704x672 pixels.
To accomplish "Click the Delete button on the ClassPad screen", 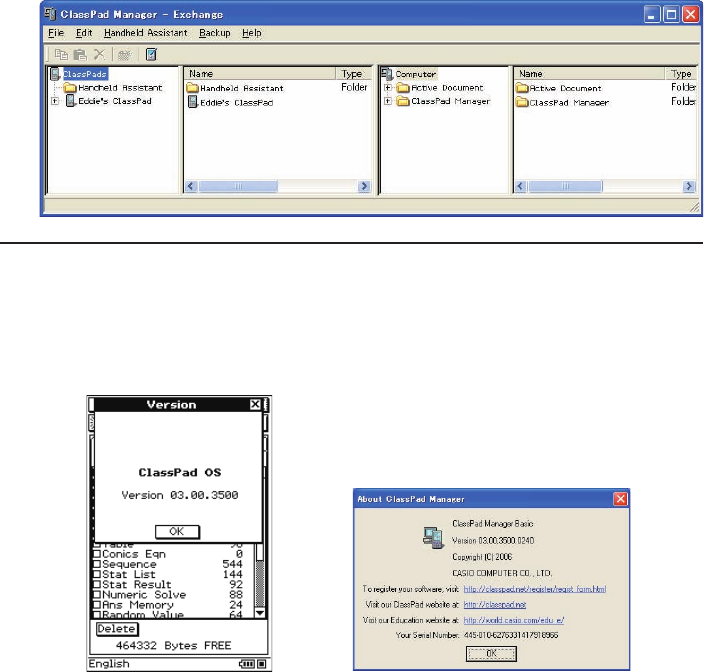I will [x=117, y=629].
